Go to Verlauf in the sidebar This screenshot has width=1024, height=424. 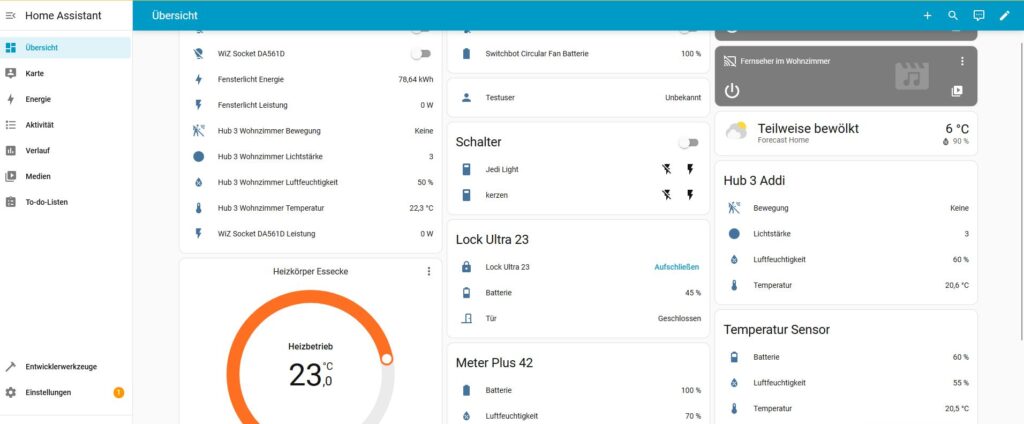click(38, 150)
